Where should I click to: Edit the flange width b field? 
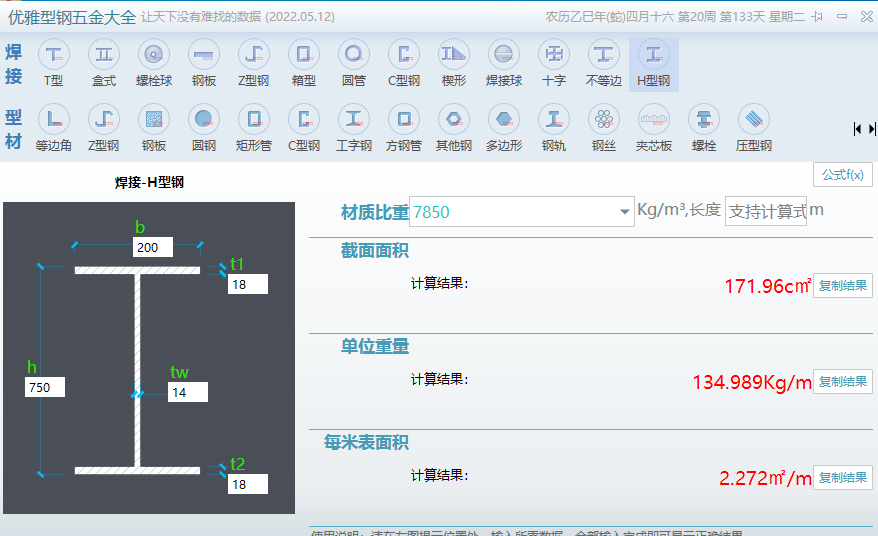152,247
